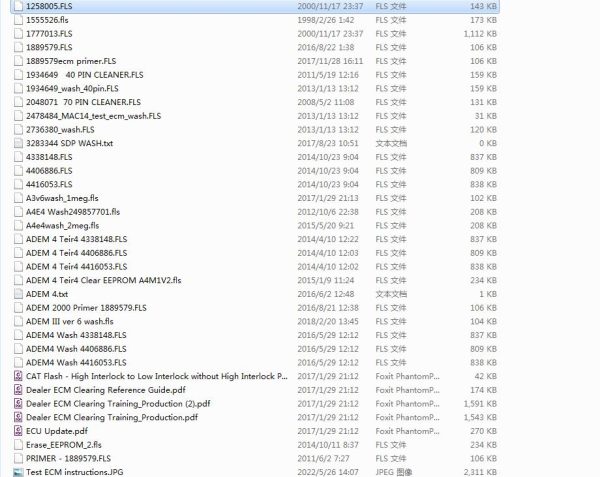Image resolution: width=600 pixels, height=477 pixels.
Task: Click the PDF icon of Dealer ECM Clearing Training_Production (2)
Action: click(x=18, y=404)
